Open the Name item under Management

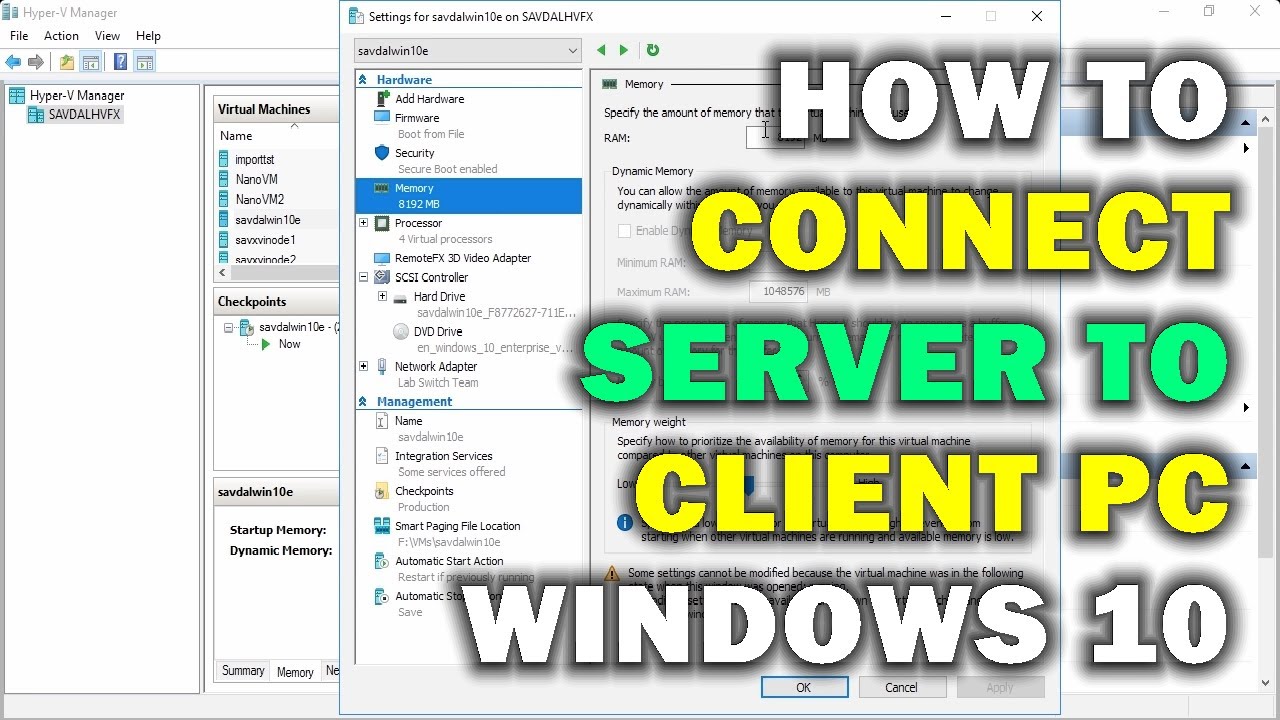pyautogui.click(x=408, y=422)
